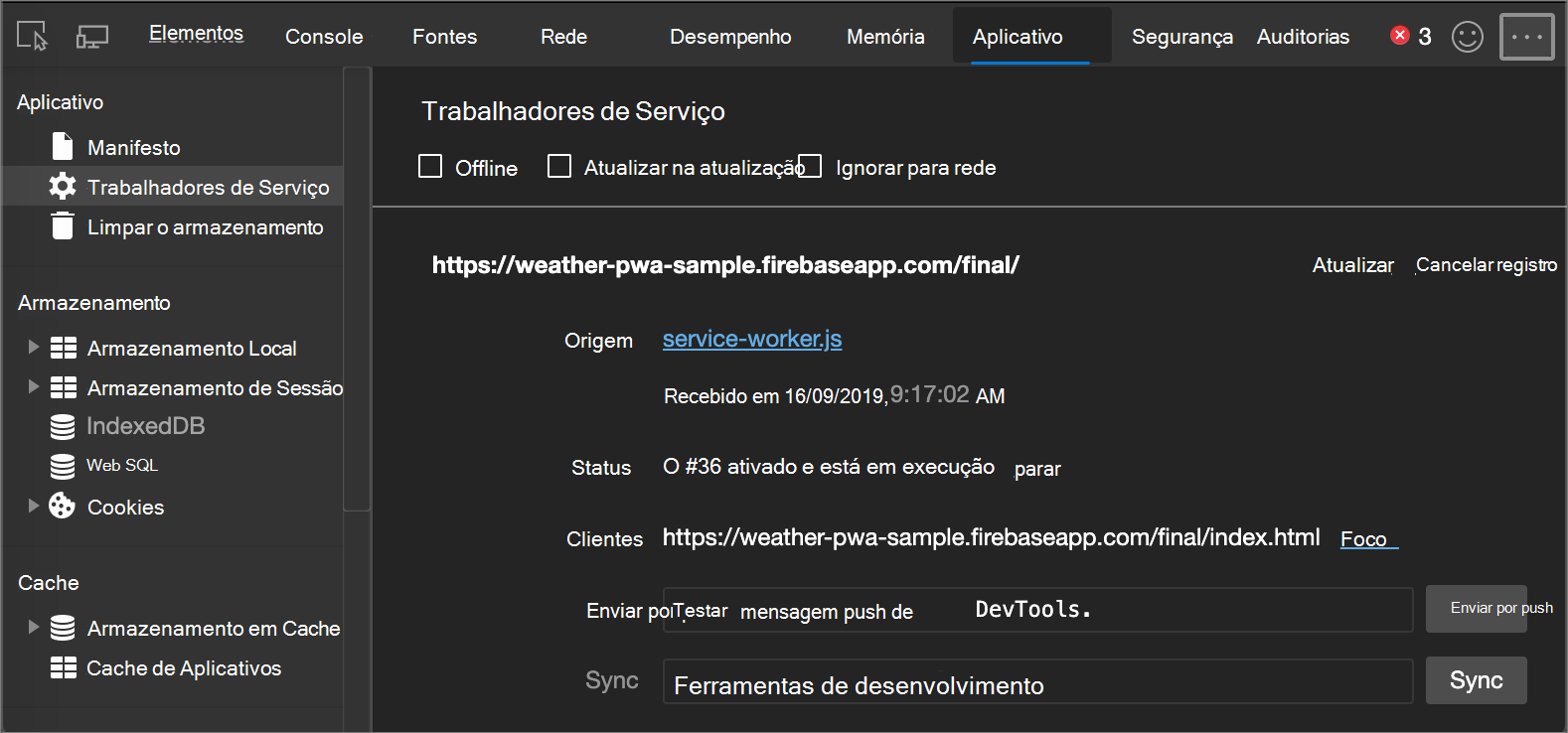Toggle Atualizar na atualização checkbox
Image resolution: width=1568 pixels, height=733 pixels.
(x=559, y=166)
